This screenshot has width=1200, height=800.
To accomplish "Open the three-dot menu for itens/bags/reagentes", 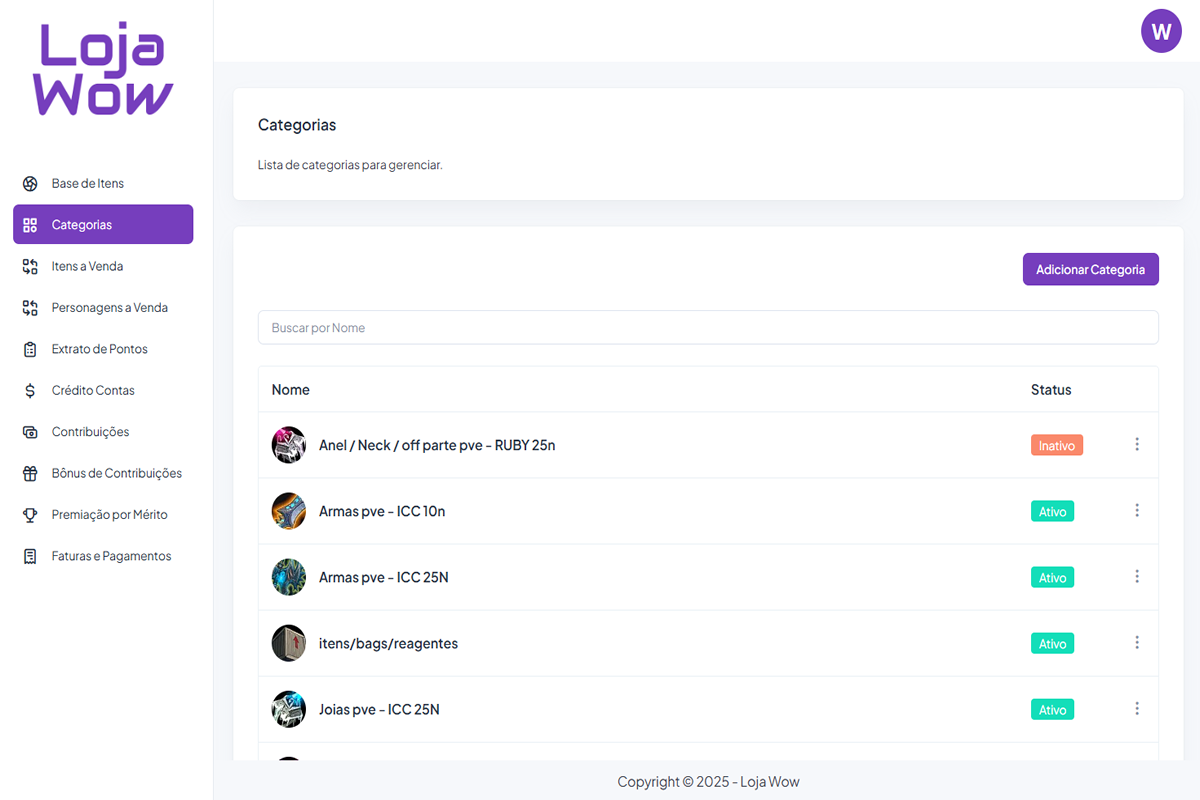I will 1137,643.
